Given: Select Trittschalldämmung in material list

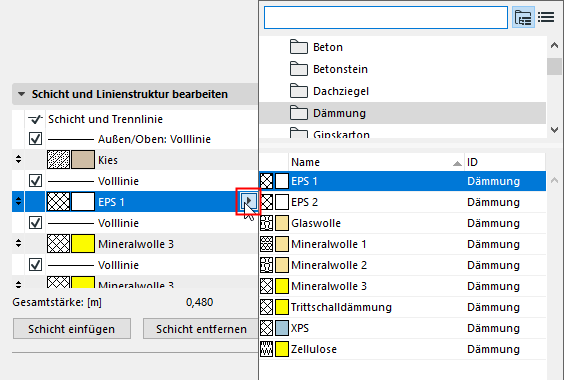Looking at the screenshot, I should pyautogui.click(x=402, y=307).
